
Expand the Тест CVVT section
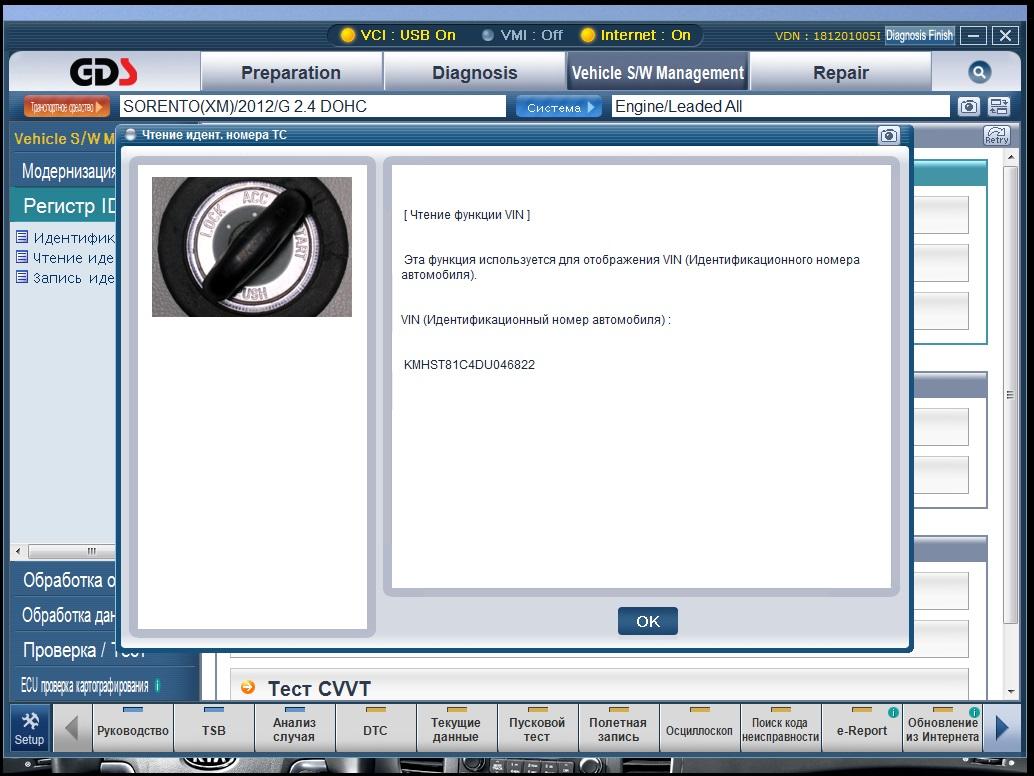pos(318,688)
